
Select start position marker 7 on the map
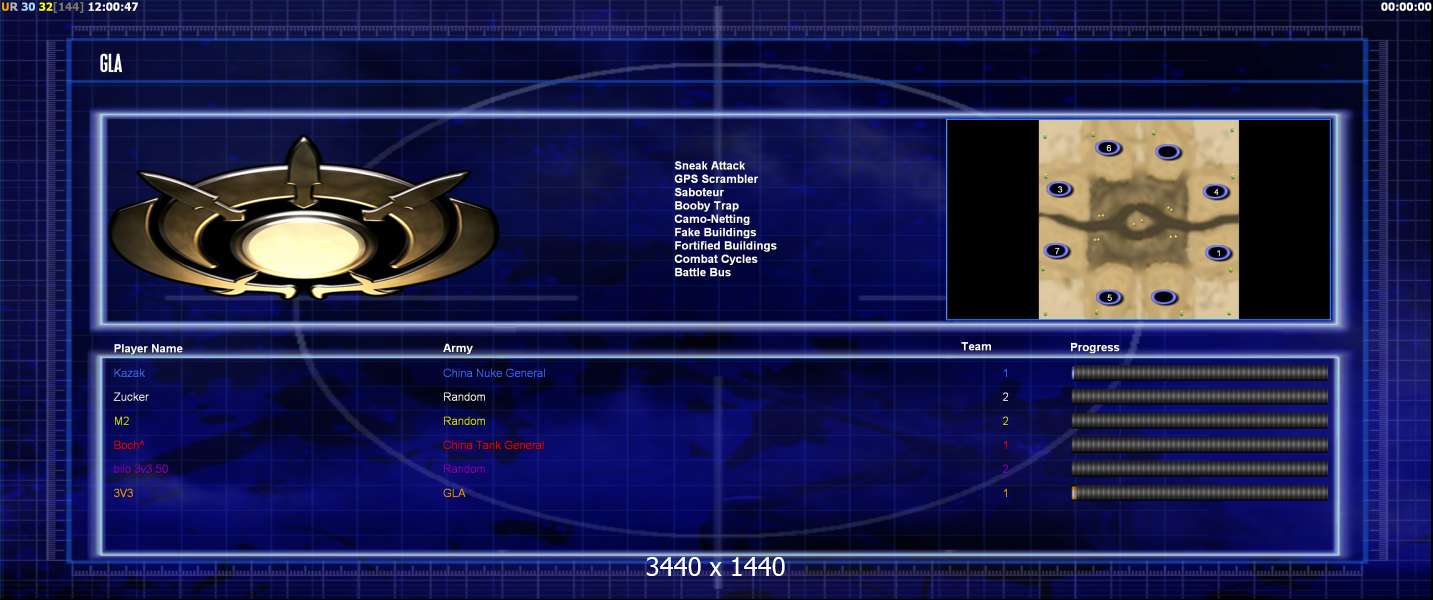pyautogui.click(x=1057, y=251)
